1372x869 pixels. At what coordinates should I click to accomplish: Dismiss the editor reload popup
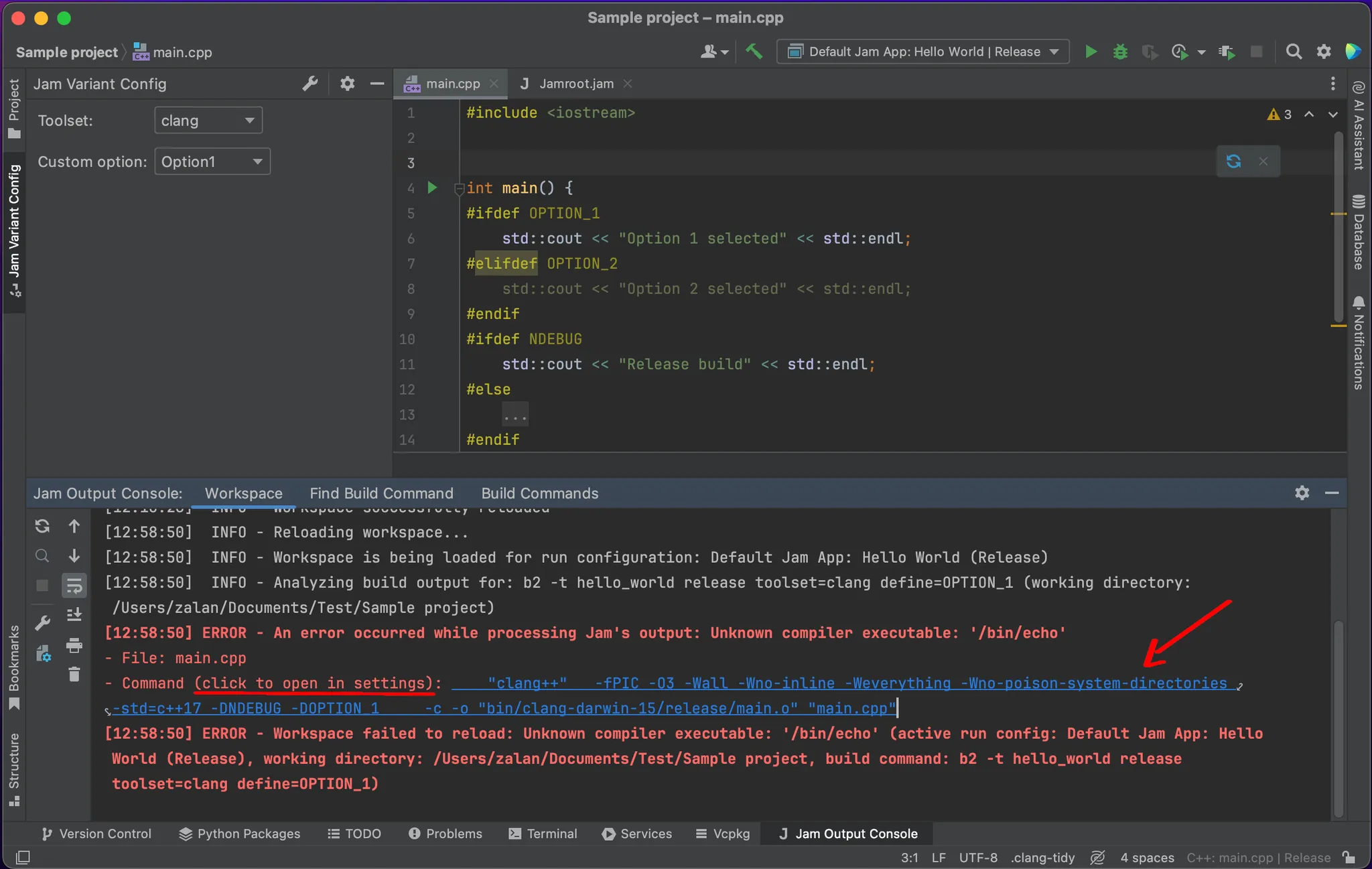coord(1263,161)
